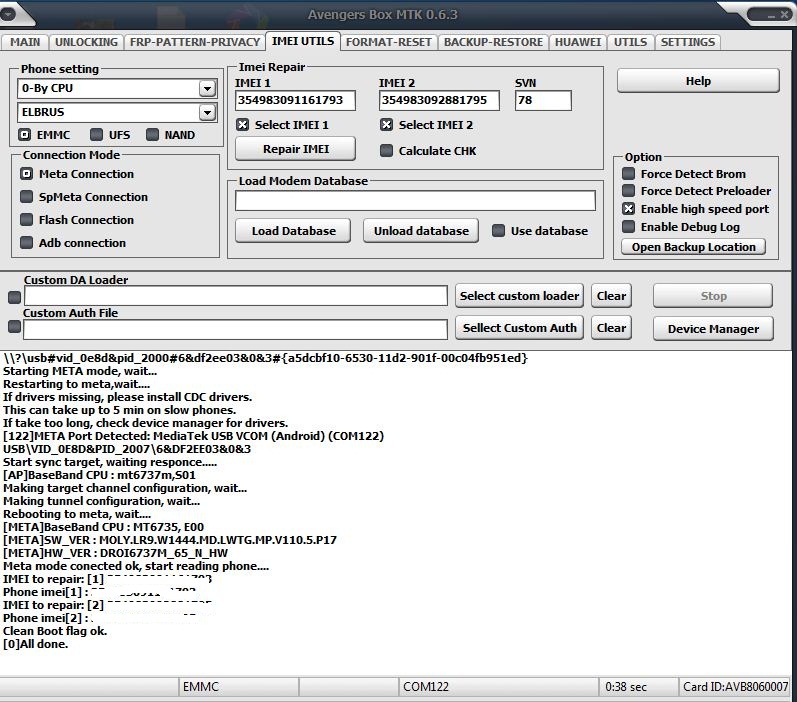This screenshot has width=797, height=702.
Task: Click the SVN input field
Action: pos(543,100)
